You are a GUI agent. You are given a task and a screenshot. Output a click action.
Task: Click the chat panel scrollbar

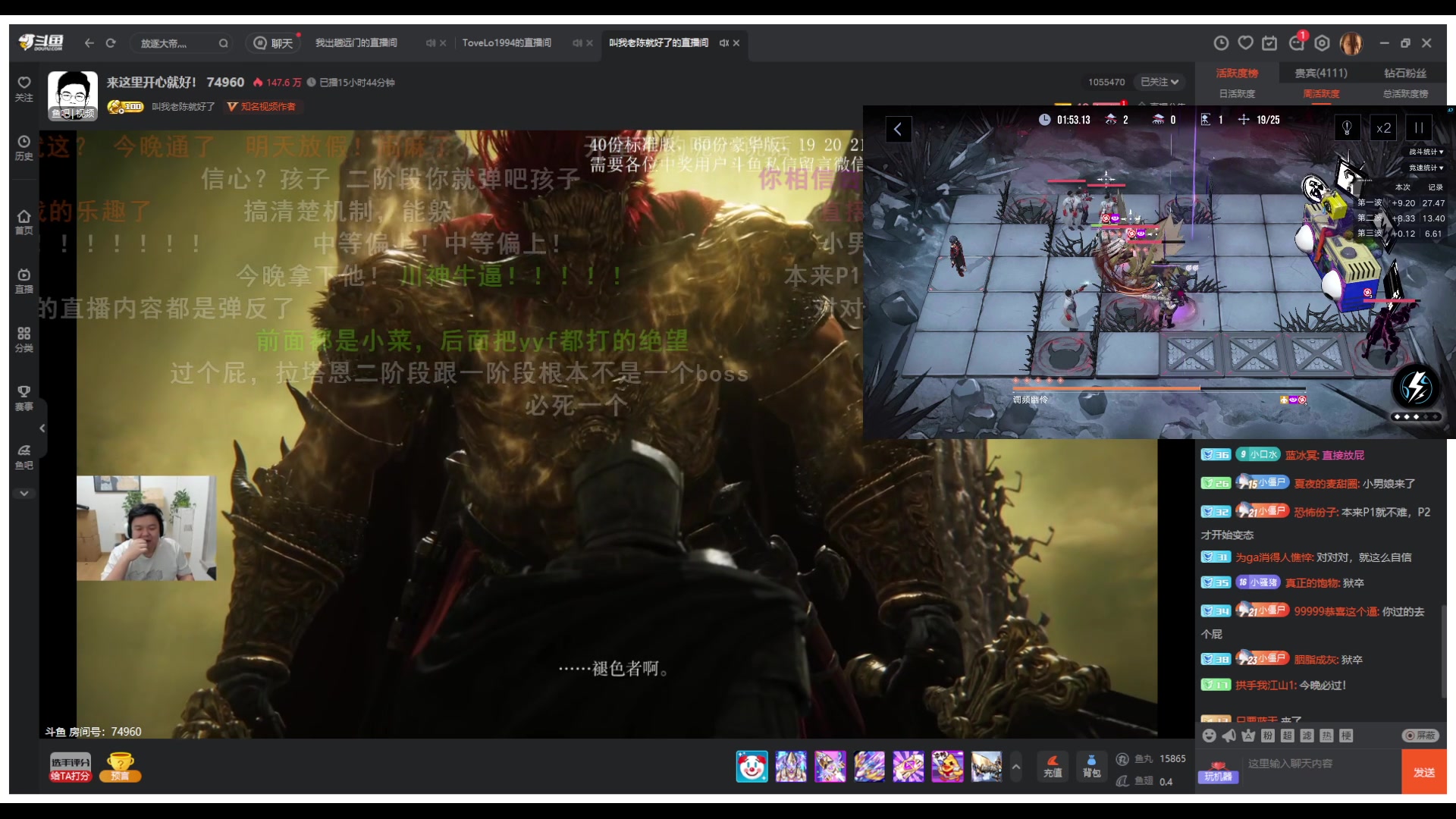(x=1443, y=652)
